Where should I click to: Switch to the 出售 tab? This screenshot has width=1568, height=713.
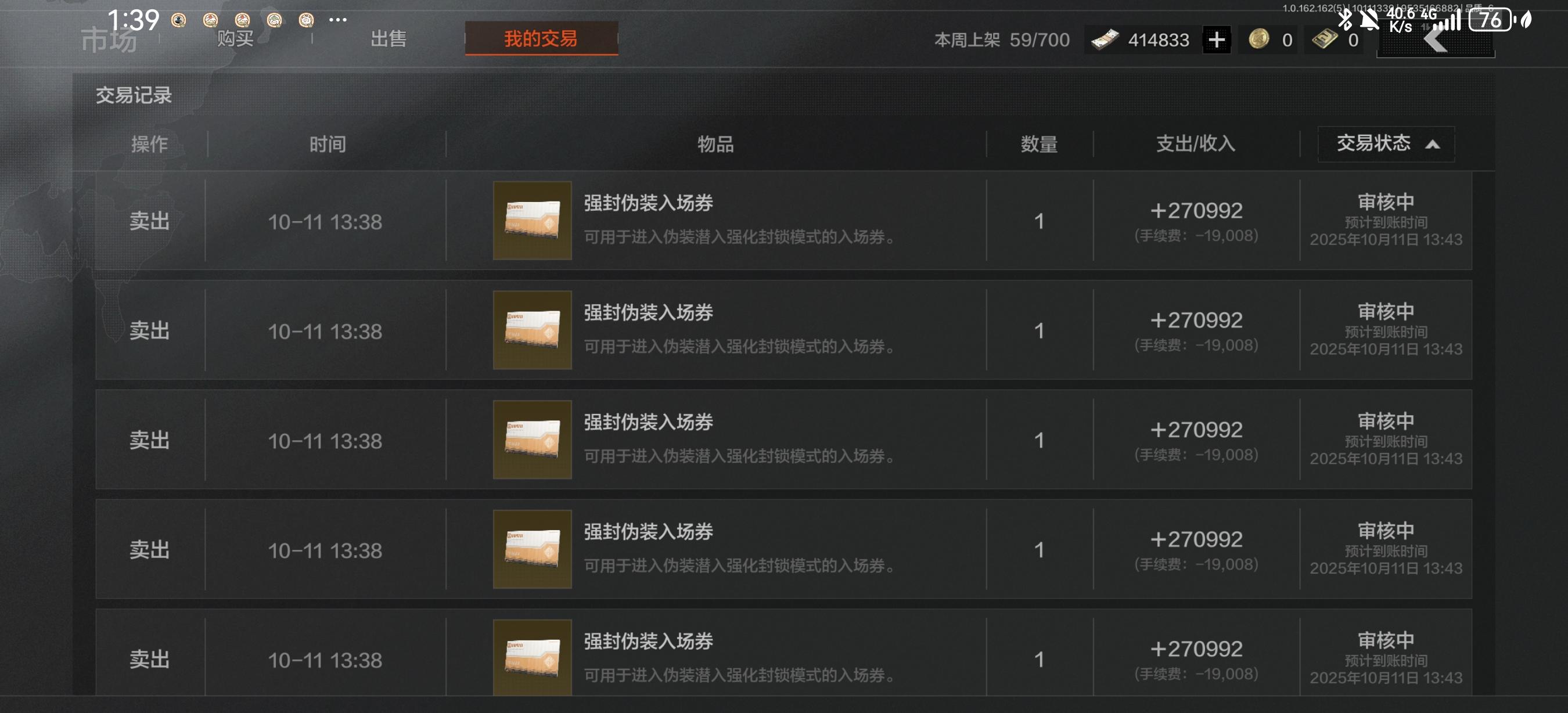[x=389, y=39]
